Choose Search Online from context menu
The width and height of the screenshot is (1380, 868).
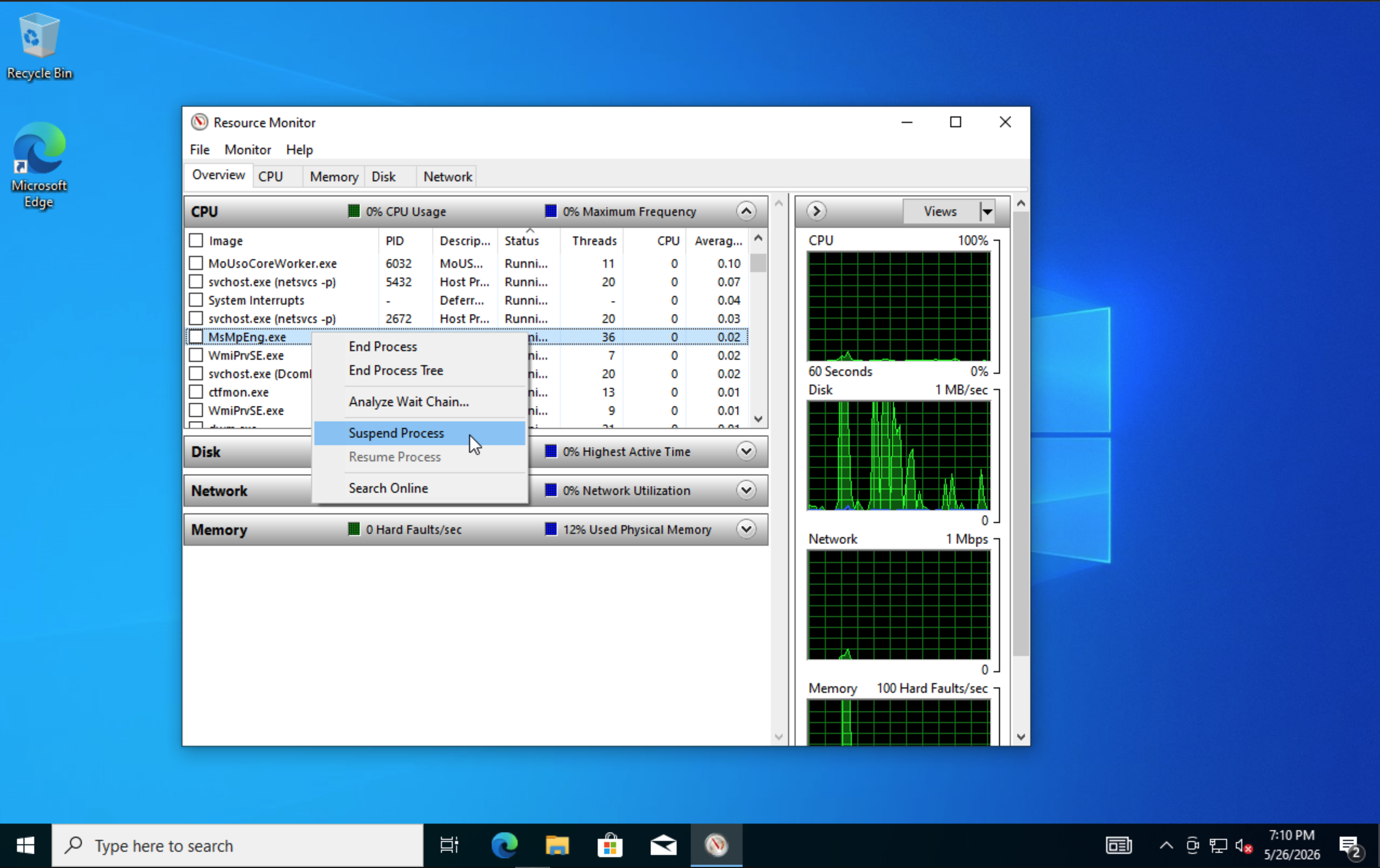tap(419, 488)
